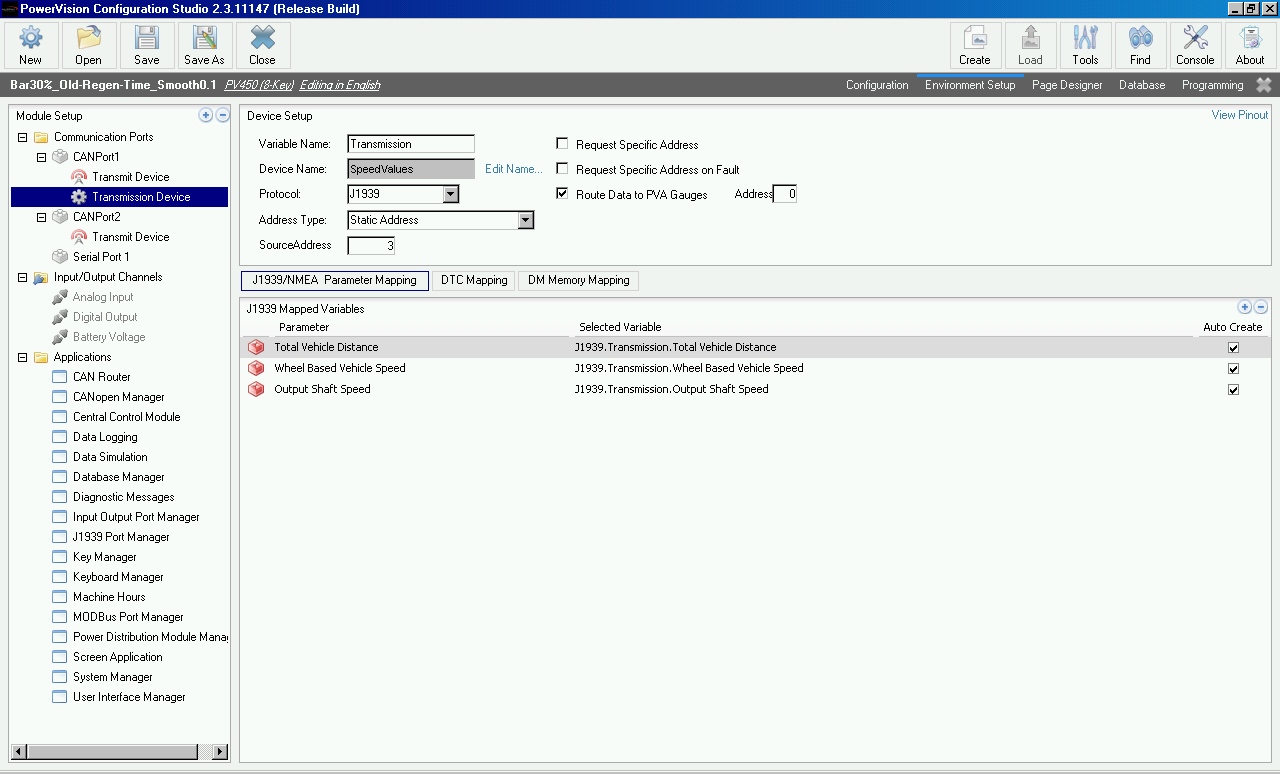
Task: Toggle the Request Specific Address checkbox
Action: pyautogui.click(x=562, y=144)
